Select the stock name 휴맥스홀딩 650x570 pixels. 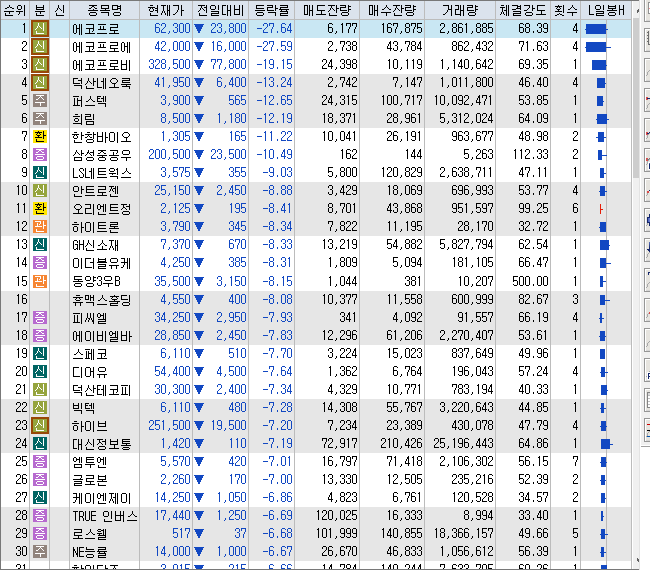click(x=102, y=299)
